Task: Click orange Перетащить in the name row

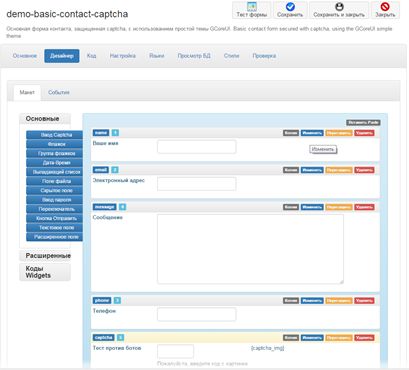Action: click(339, 133)
